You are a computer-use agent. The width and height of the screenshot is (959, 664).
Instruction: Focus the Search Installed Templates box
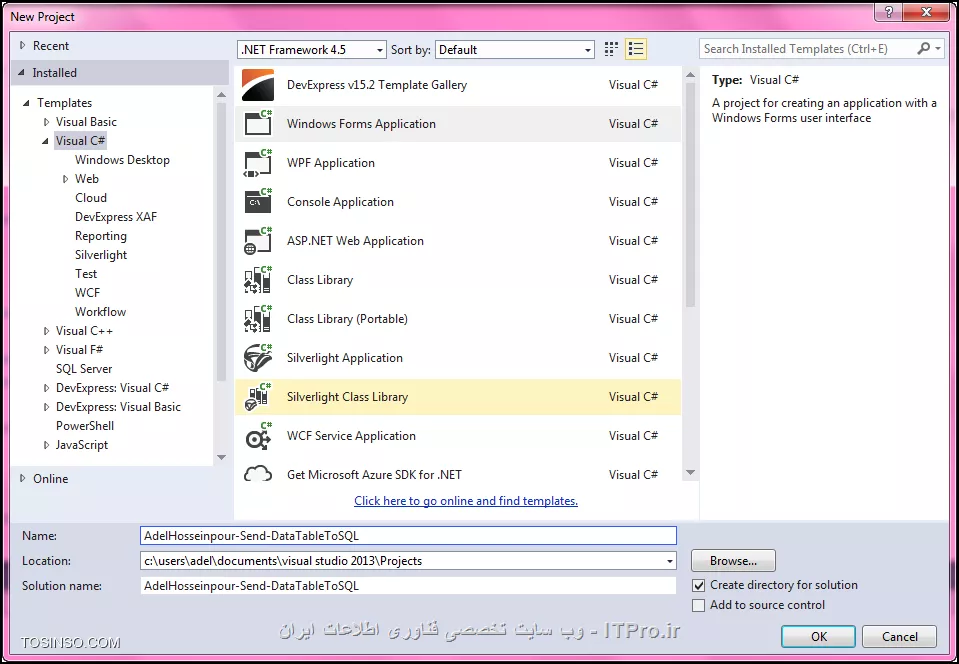[809, 48]
